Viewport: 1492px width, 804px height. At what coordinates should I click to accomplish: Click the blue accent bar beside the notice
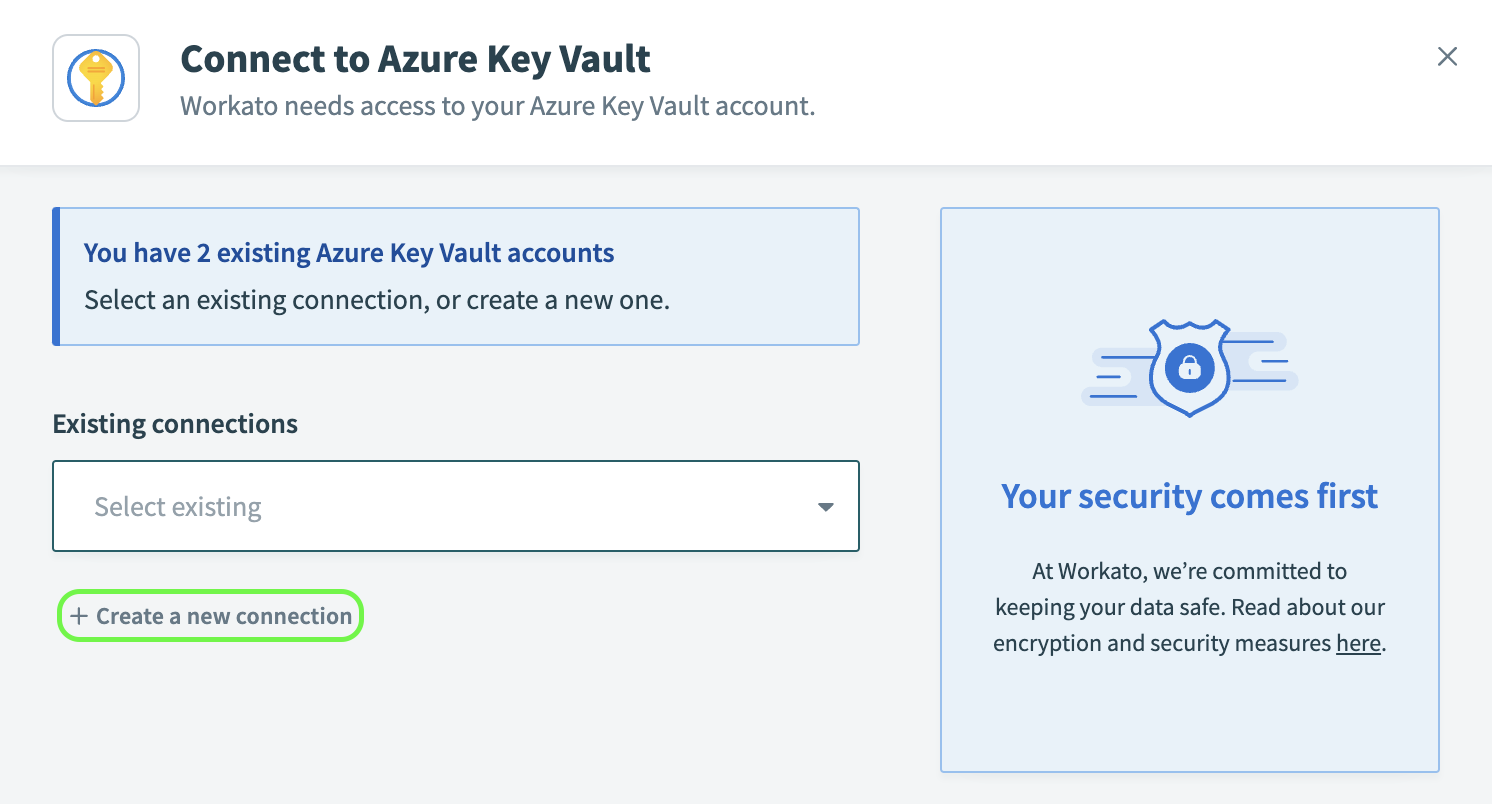(x=55, y=277)
